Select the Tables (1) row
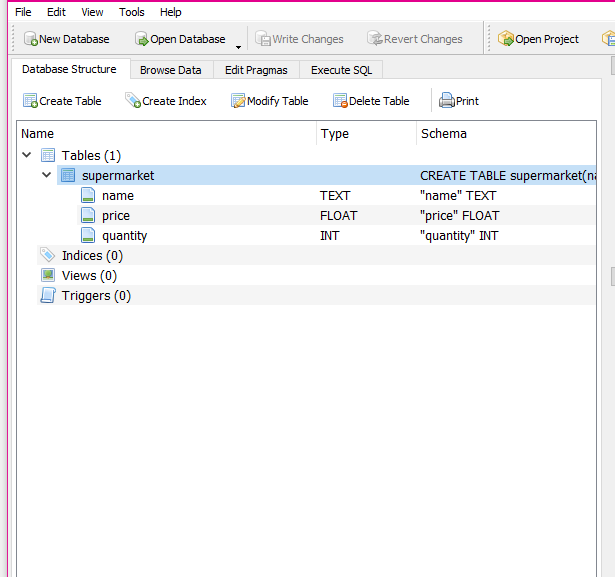This screenshot has height=577, width=615. click(91, 156)
